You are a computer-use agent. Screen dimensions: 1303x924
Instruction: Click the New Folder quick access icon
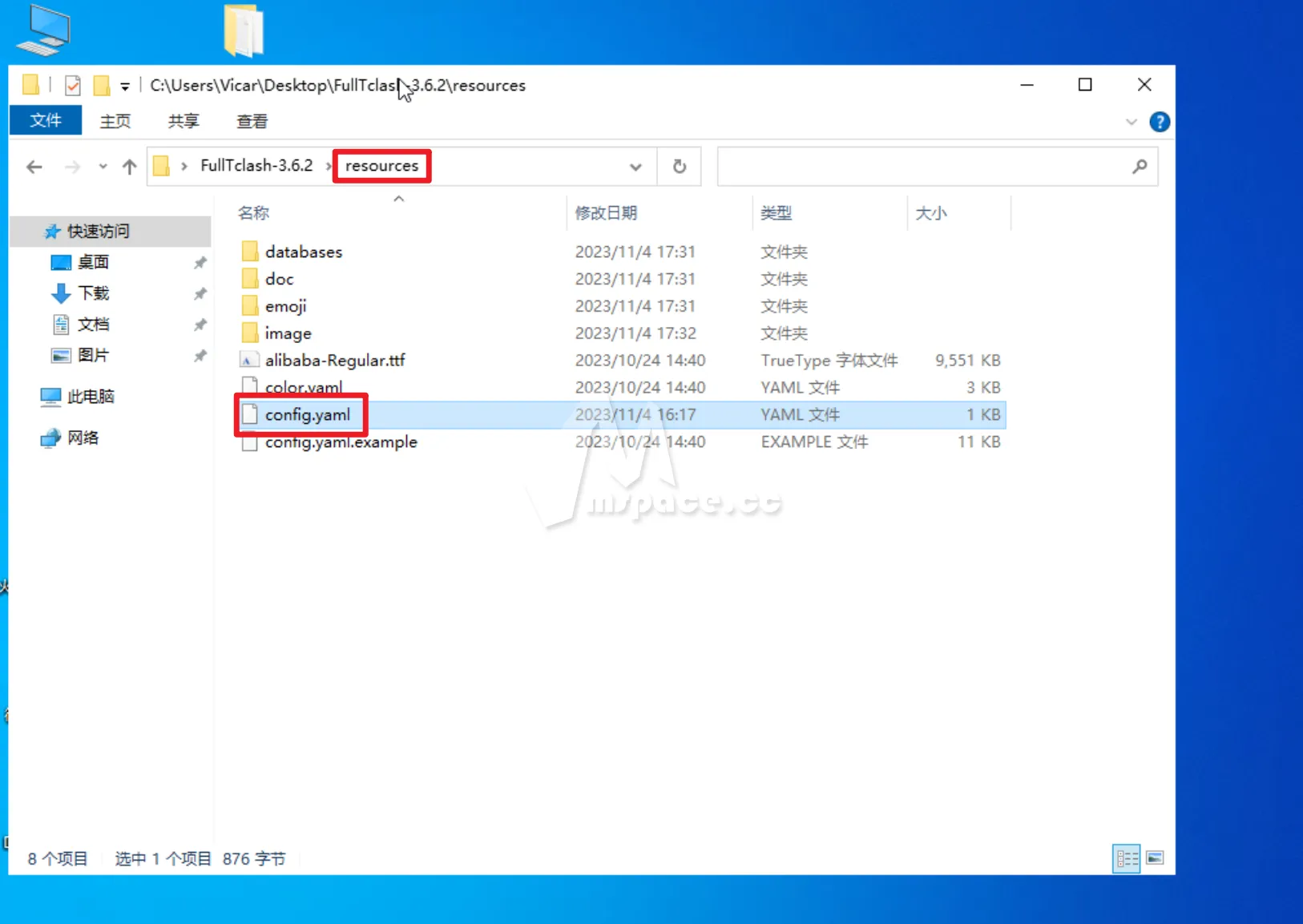pyautogui.click(x=102, y=85)
